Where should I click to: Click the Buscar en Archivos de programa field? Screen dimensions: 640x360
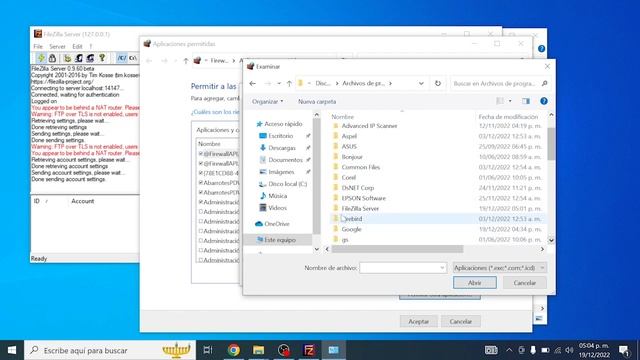coord(500,83)
